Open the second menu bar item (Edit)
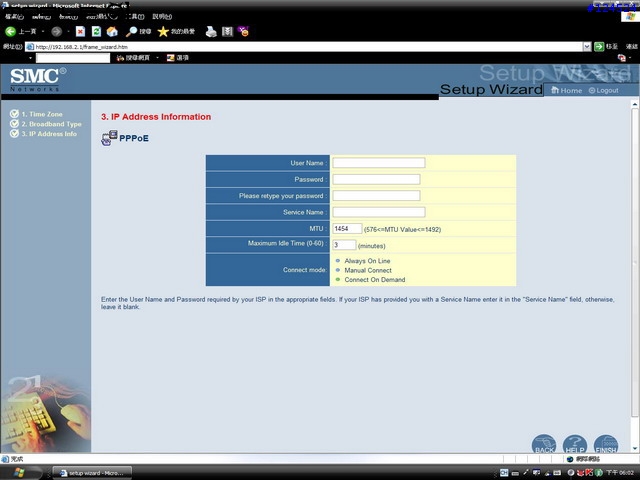 [41, 16]
